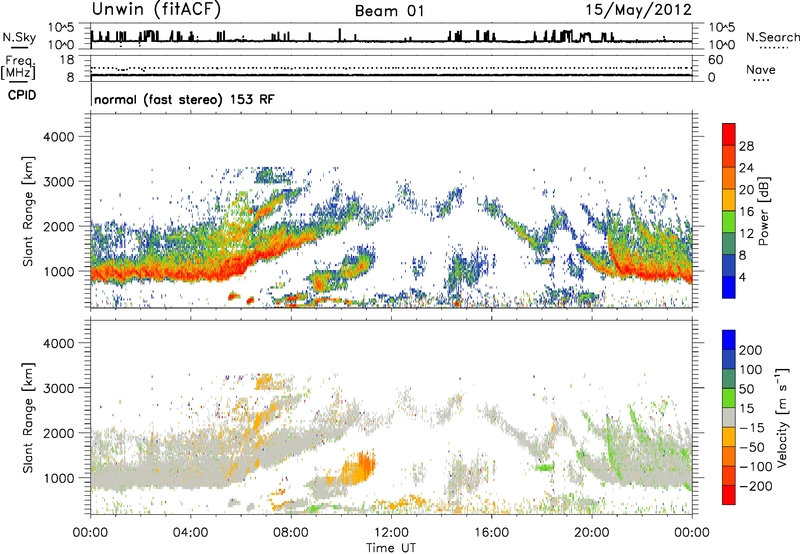Select the 'Power [dB]' colorbar title

[763, 211]
